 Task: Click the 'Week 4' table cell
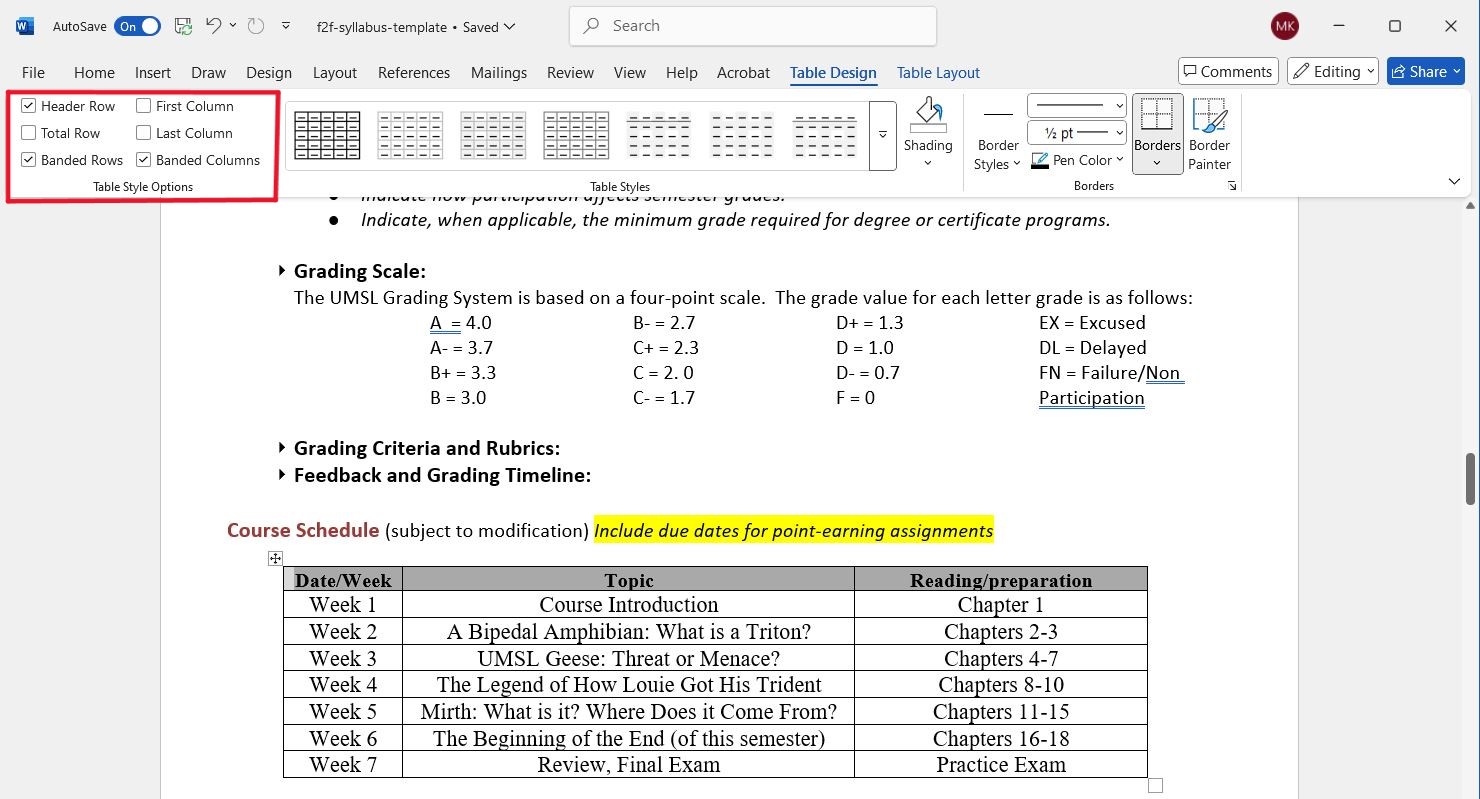pyautogui.click(x=343, y=684)
